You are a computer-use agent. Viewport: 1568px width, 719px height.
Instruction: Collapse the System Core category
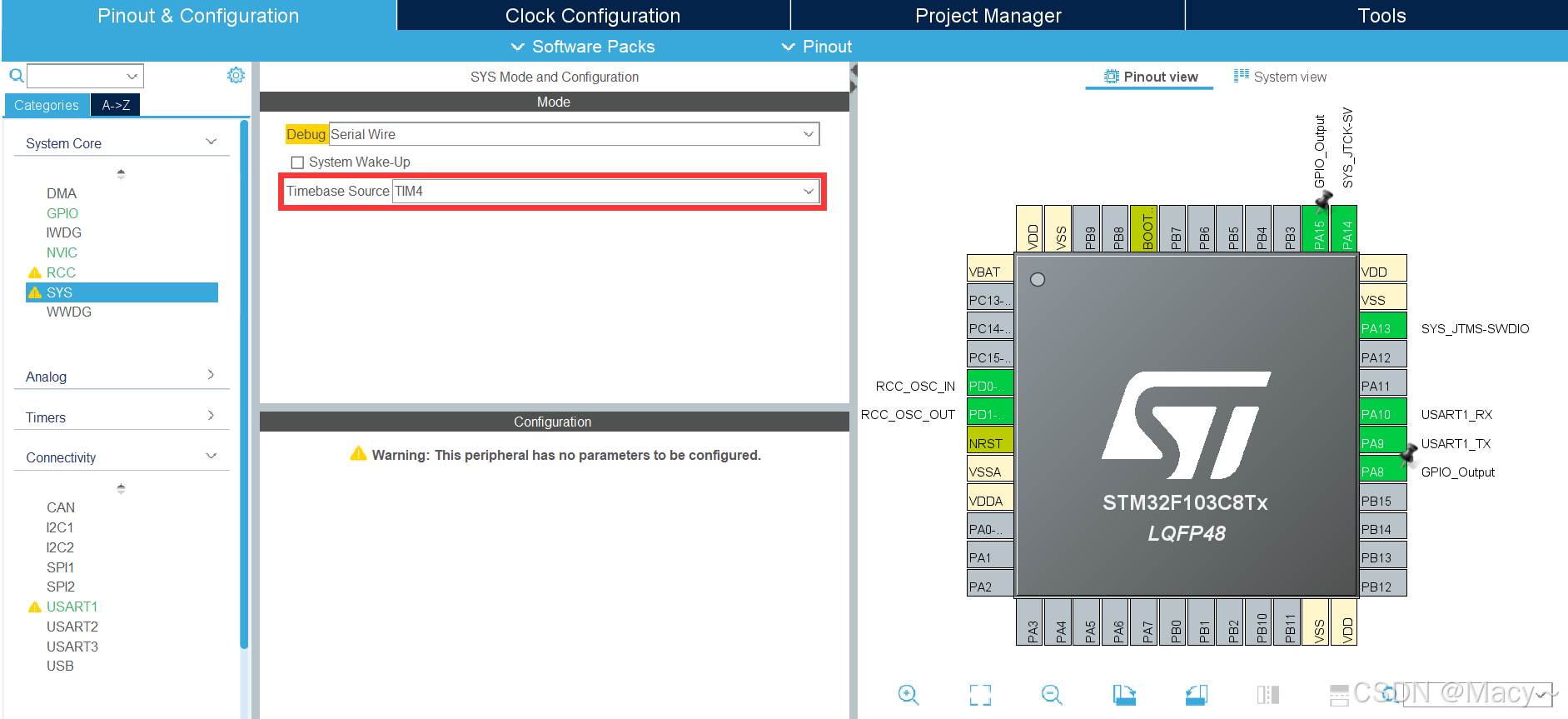pos(211,142)
